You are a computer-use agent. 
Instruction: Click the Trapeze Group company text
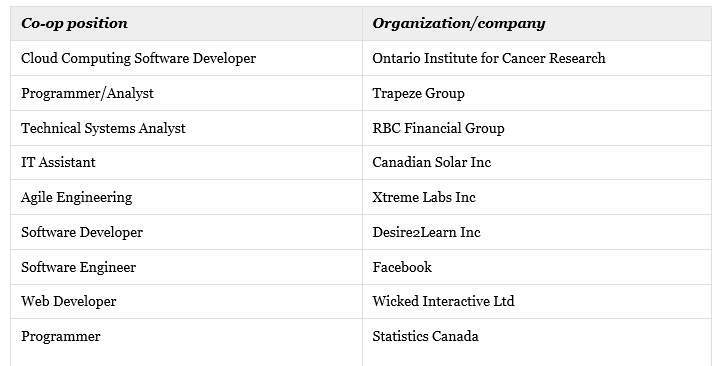(418, 93)
